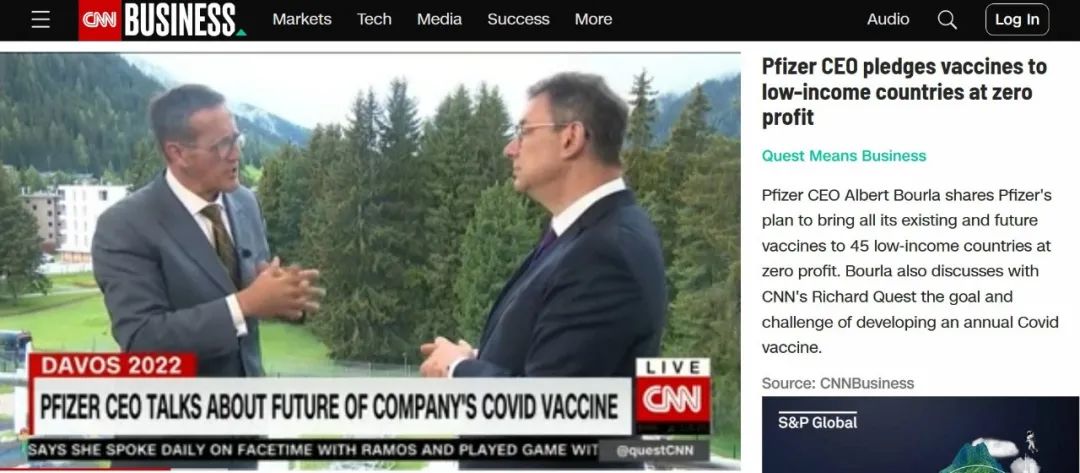The height and width of the screenshot is (473, 1080).
Task: Navigate to the Media section
Action: (x=439, y=19)
